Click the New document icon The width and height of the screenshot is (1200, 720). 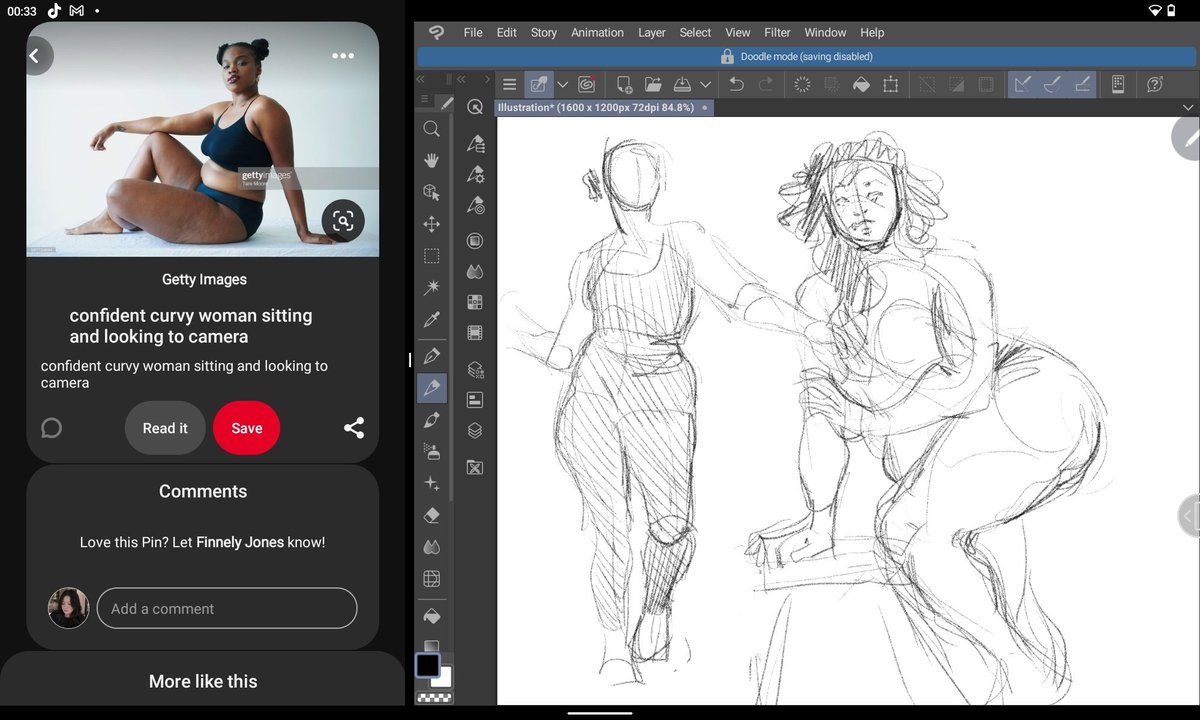pos(624,85)
